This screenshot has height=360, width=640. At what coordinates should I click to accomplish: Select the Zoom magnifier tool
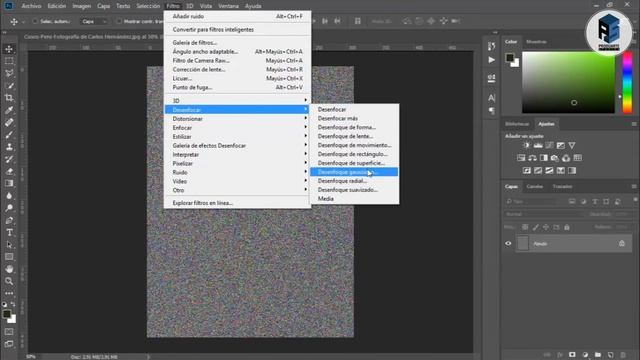(9, 281)
